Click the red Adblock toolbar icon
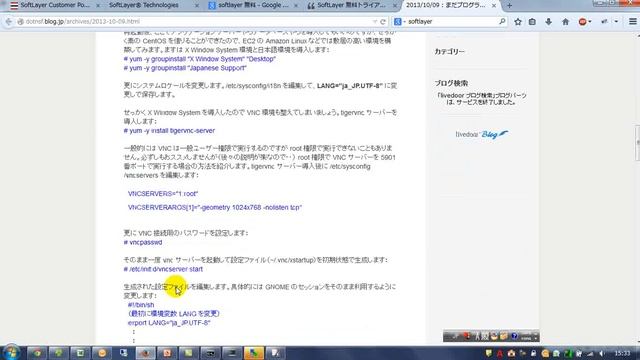Image resolution: width=640 pixels, height=360 pixels. point(582,22)
